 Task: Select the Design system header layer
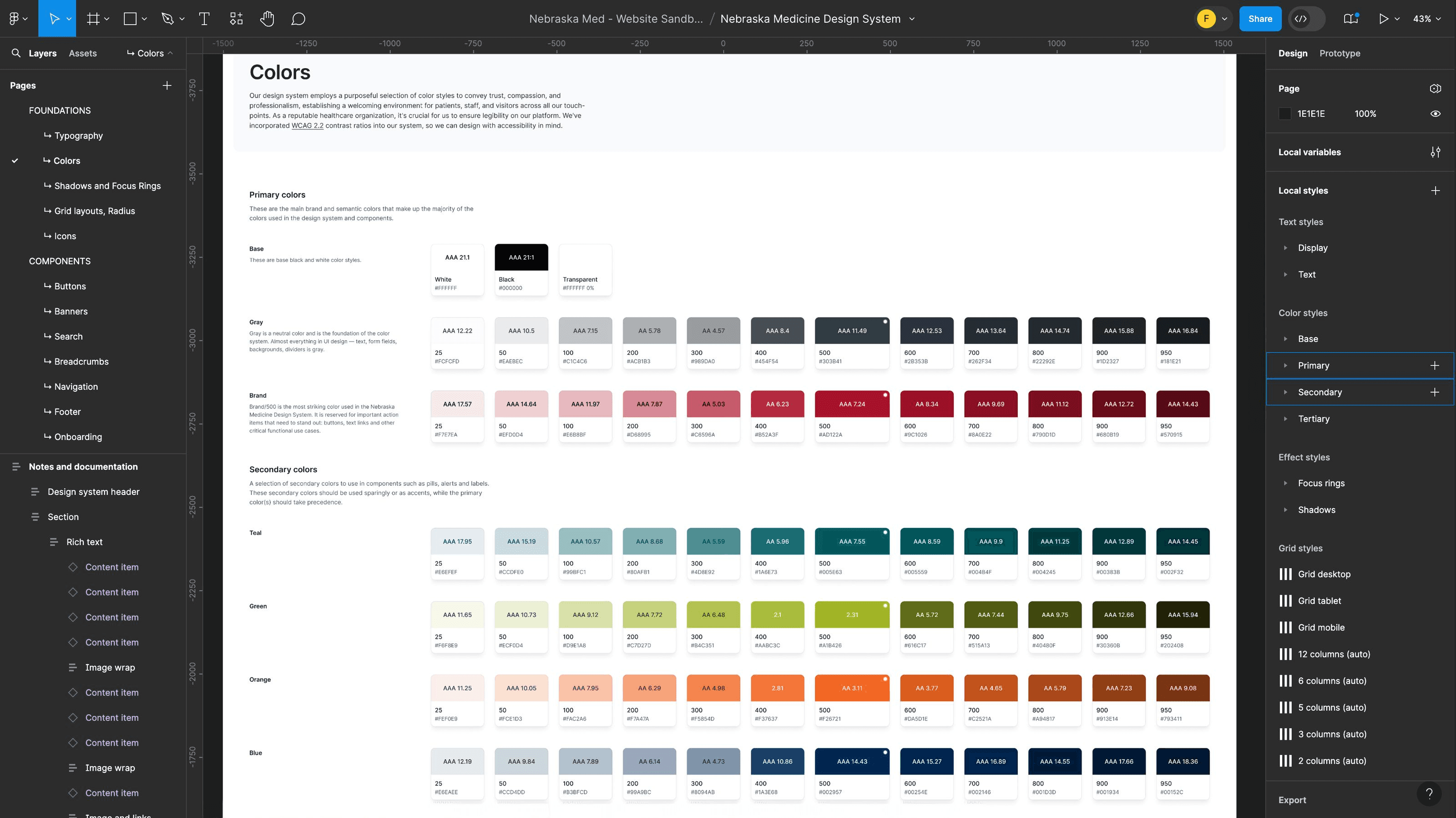click(93, 492)
